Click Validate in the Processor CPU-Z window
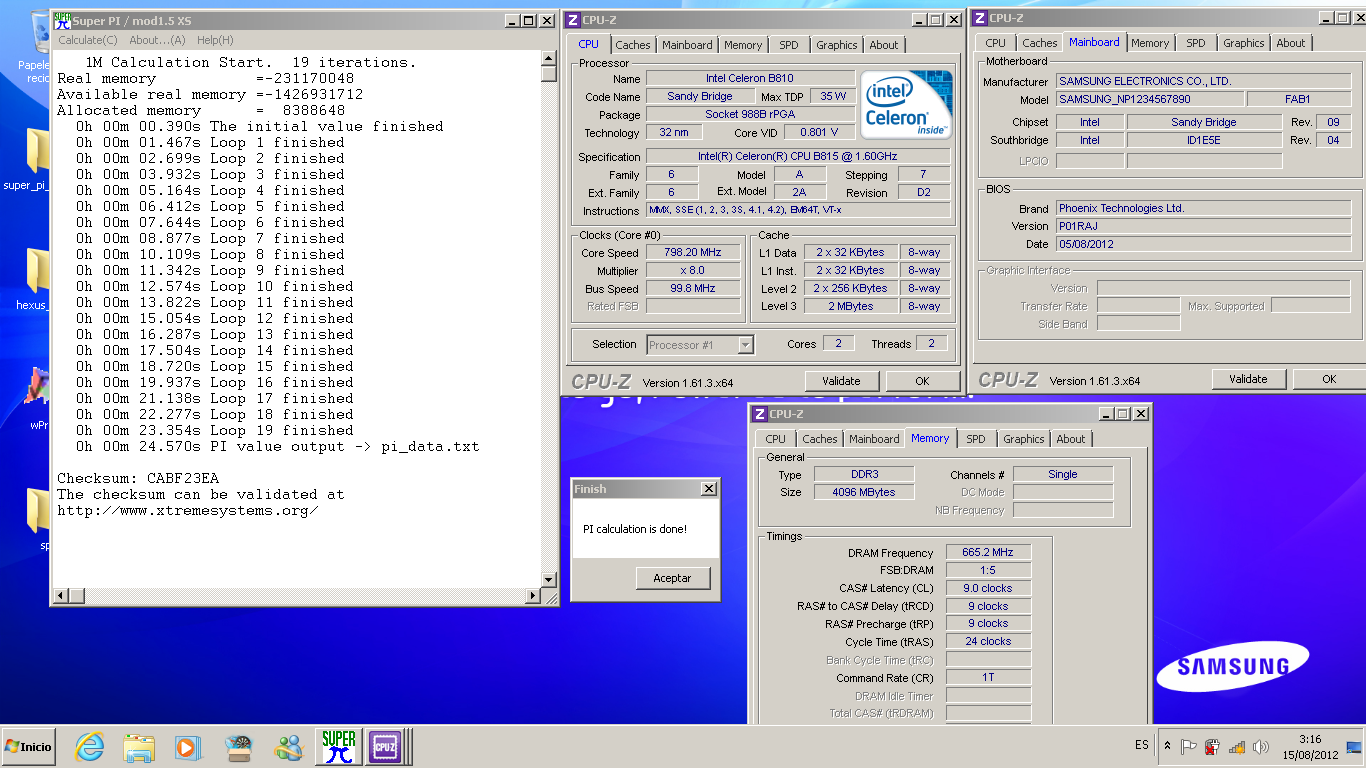Image resolution: width=1366 pixels, height=768 pixels. 841,381
